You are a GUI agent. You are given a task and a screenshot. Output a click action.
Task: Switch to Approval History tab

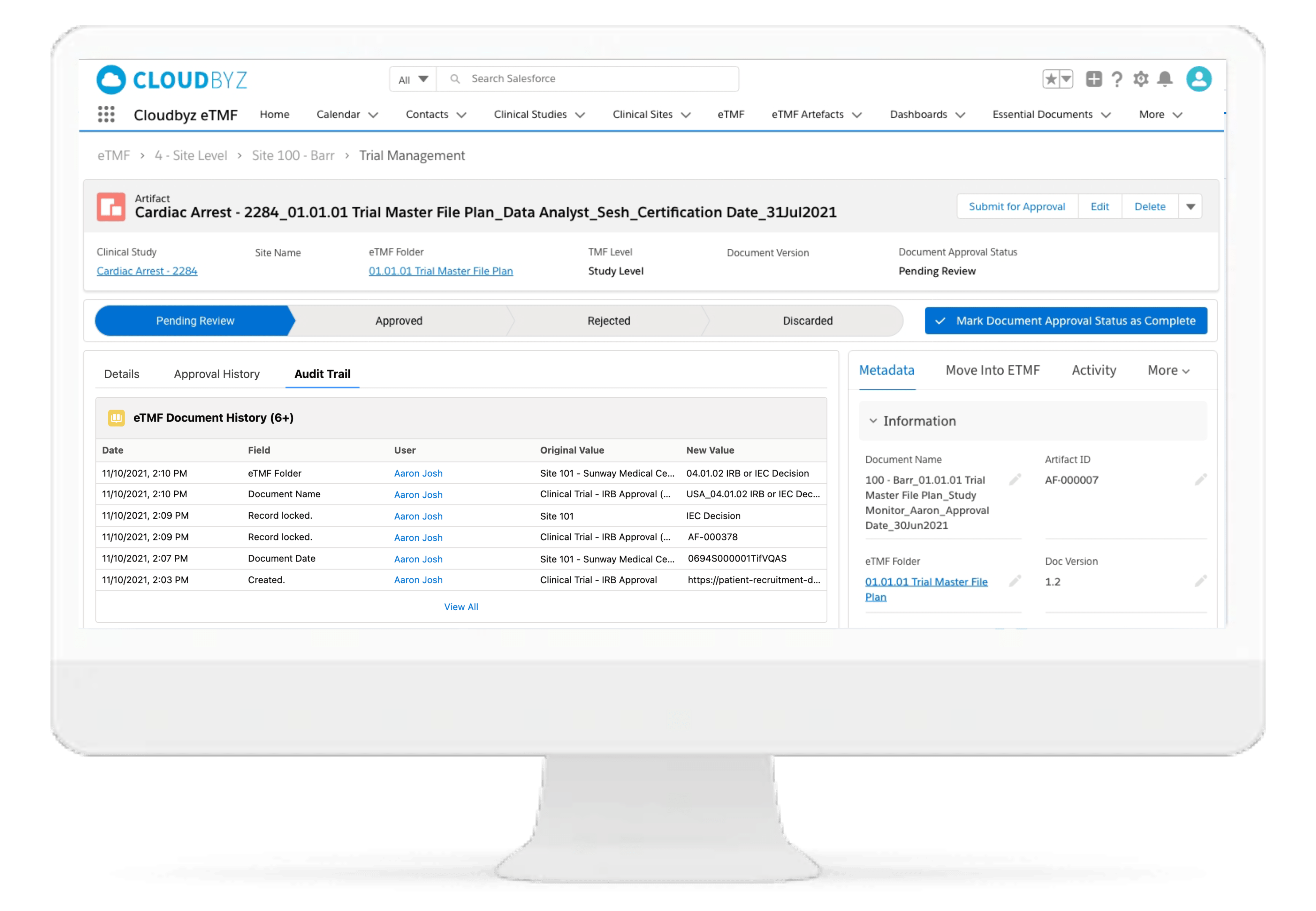(217, 374)
